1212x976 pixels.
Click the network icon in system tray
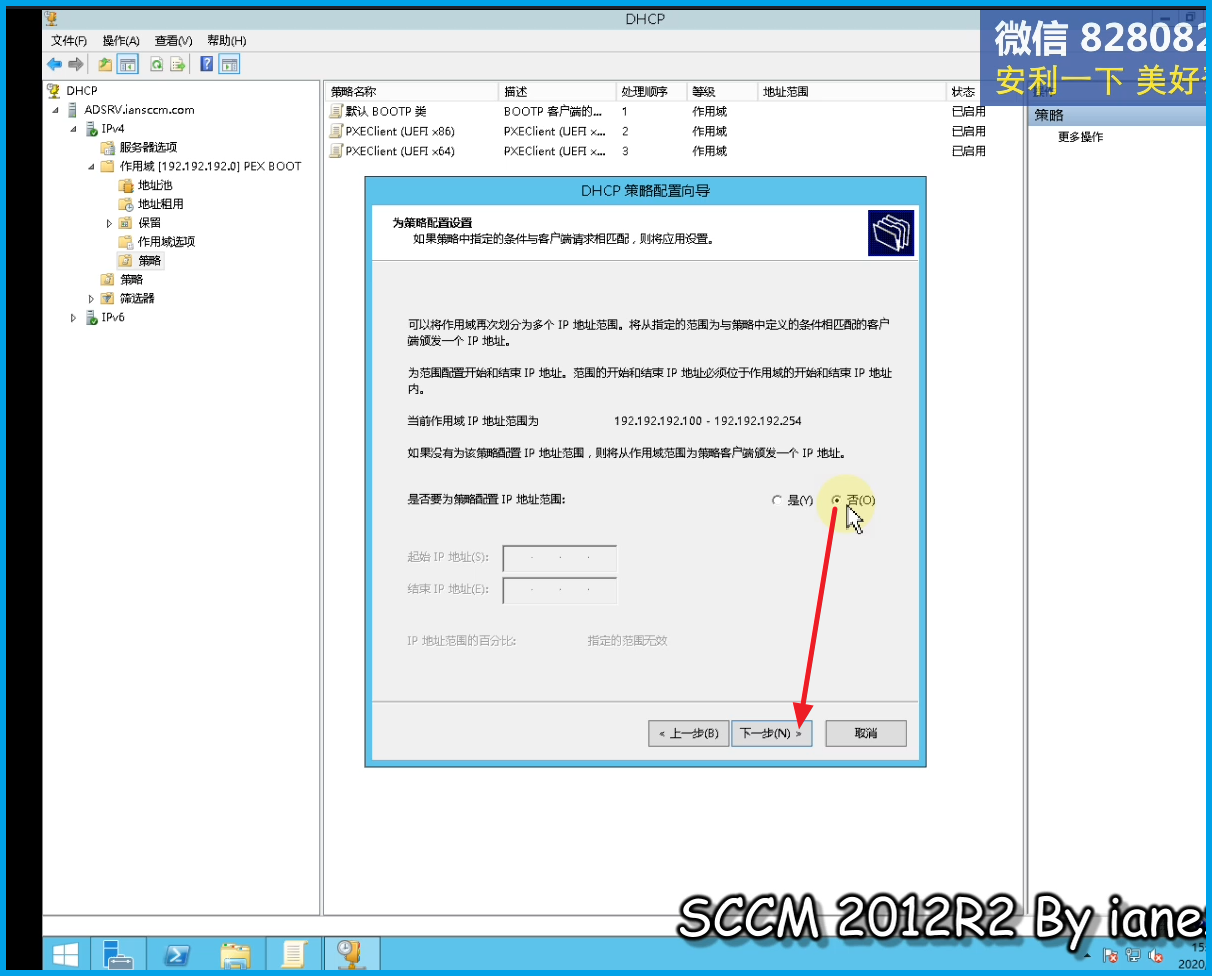pyautogui.click(x=1133, y=956)
